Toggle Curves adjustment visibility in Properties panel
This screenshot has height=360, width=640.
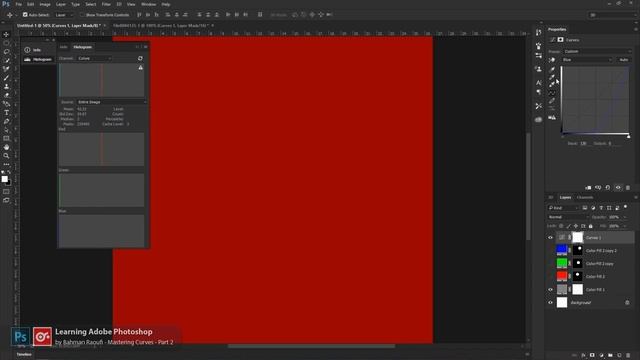(618, 188)
